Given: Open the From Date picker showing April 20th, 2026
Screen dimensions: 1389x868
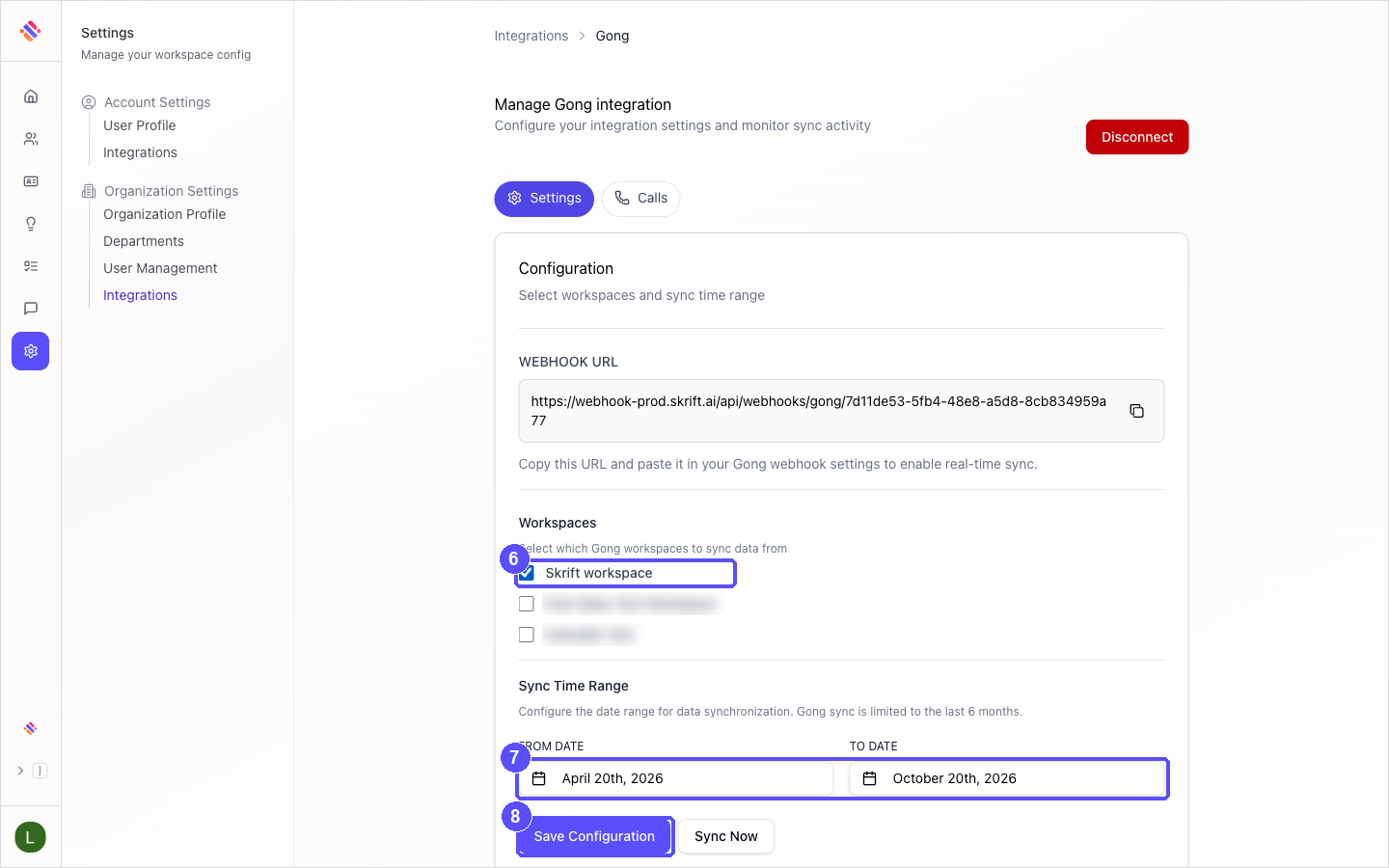Looking at the screenshot, I should [675, 778].
